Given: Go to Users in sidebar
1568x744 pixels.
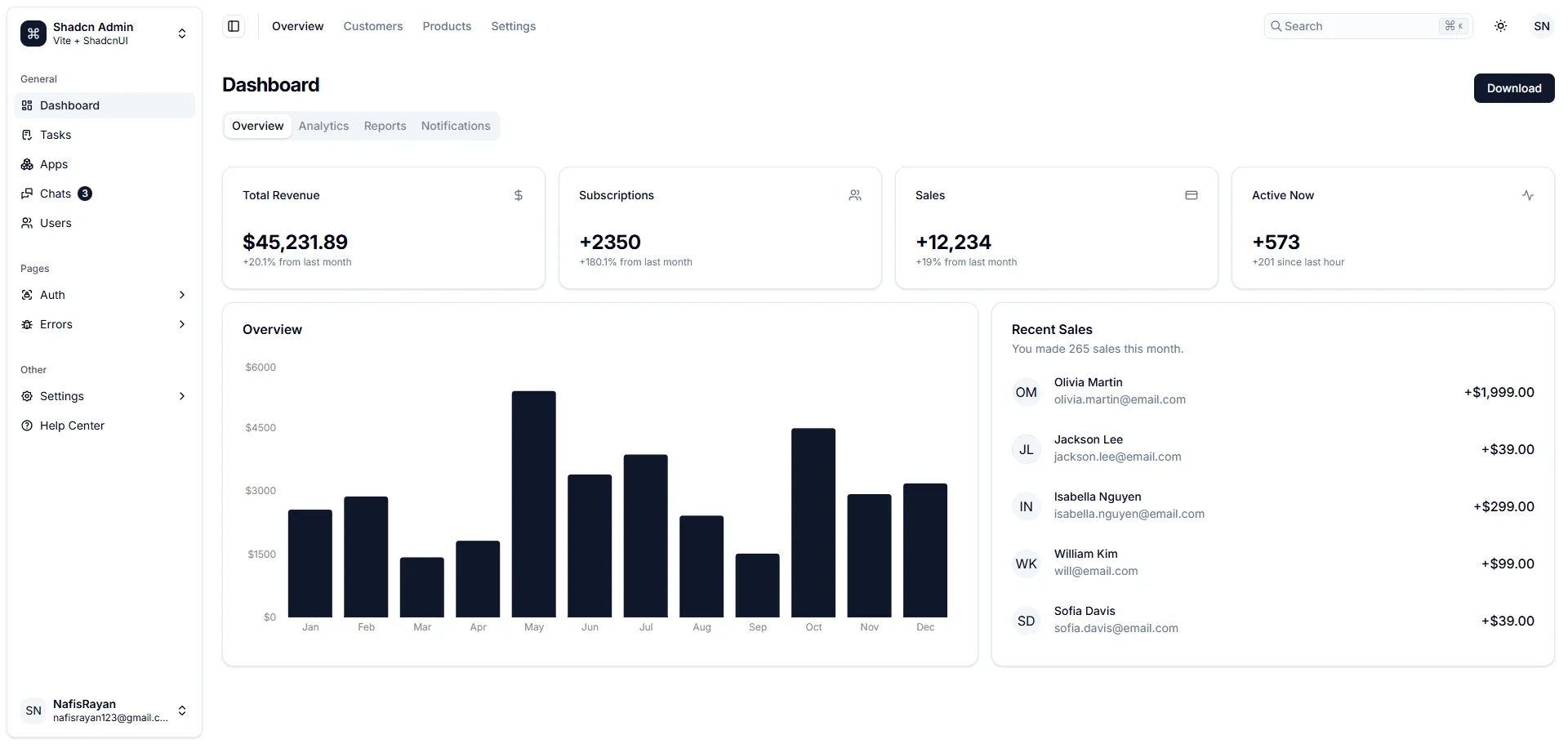Looking at the screenshot, I should pos(56,223).
